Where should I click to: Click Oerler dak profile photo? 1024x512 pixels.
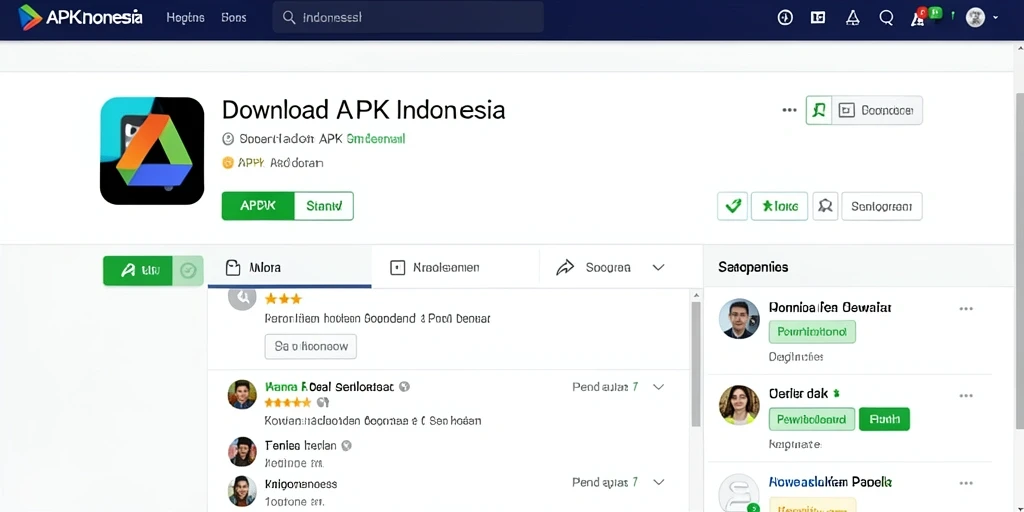739,405
